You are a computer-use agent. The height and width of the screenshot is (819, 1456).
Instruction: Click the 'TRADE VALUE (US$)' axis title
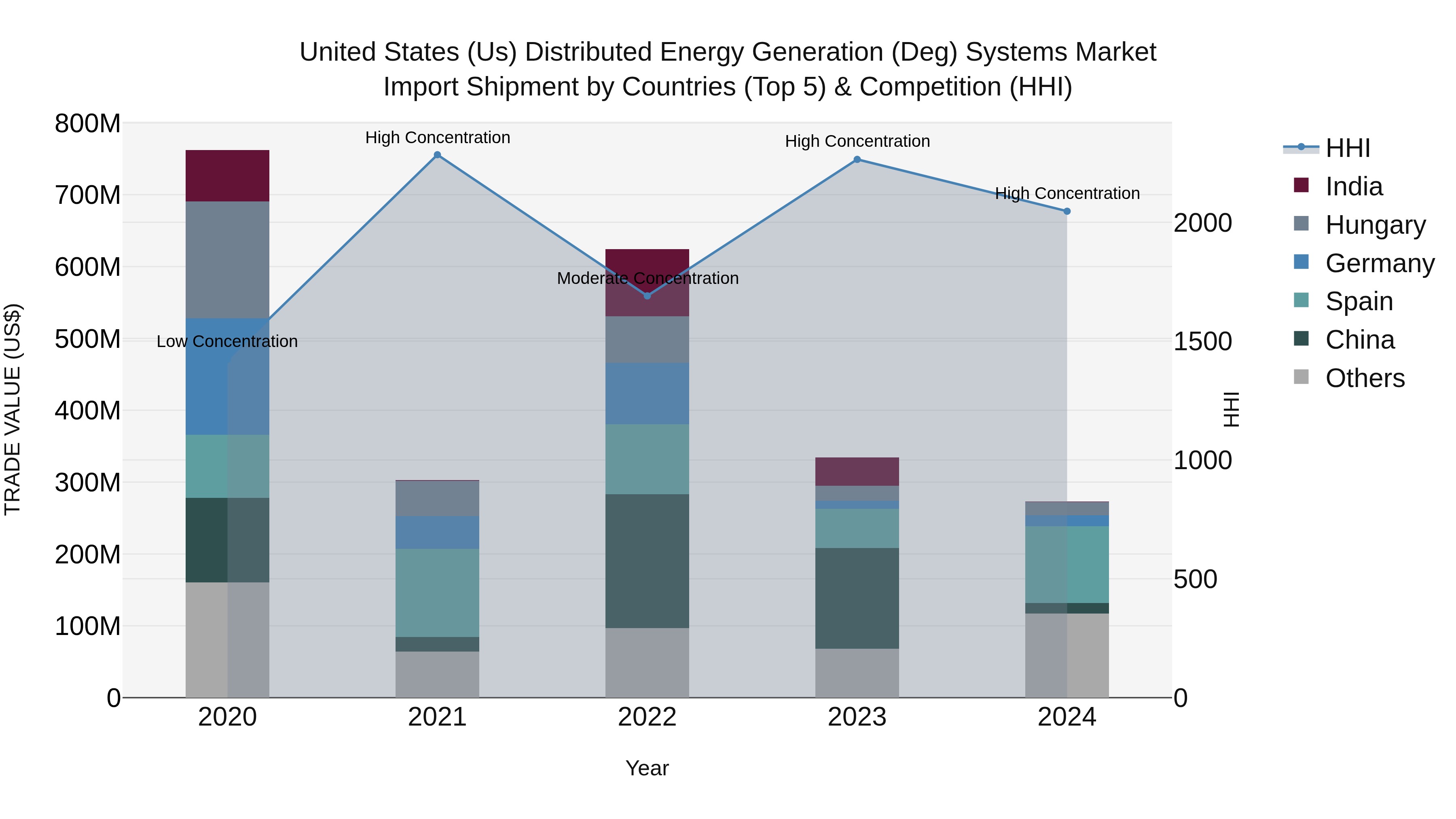coord(13,409)
